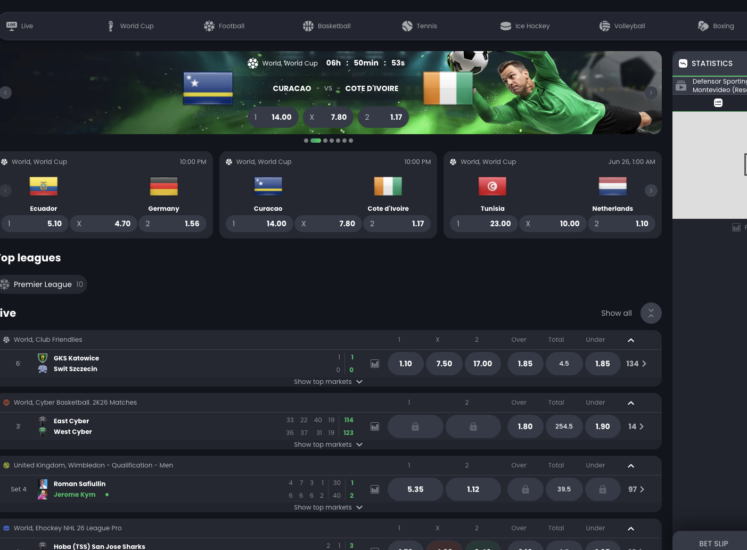This screenshot has height=550, width=747.
Task: Open the Football category
Action: click(x=224, y=26)
